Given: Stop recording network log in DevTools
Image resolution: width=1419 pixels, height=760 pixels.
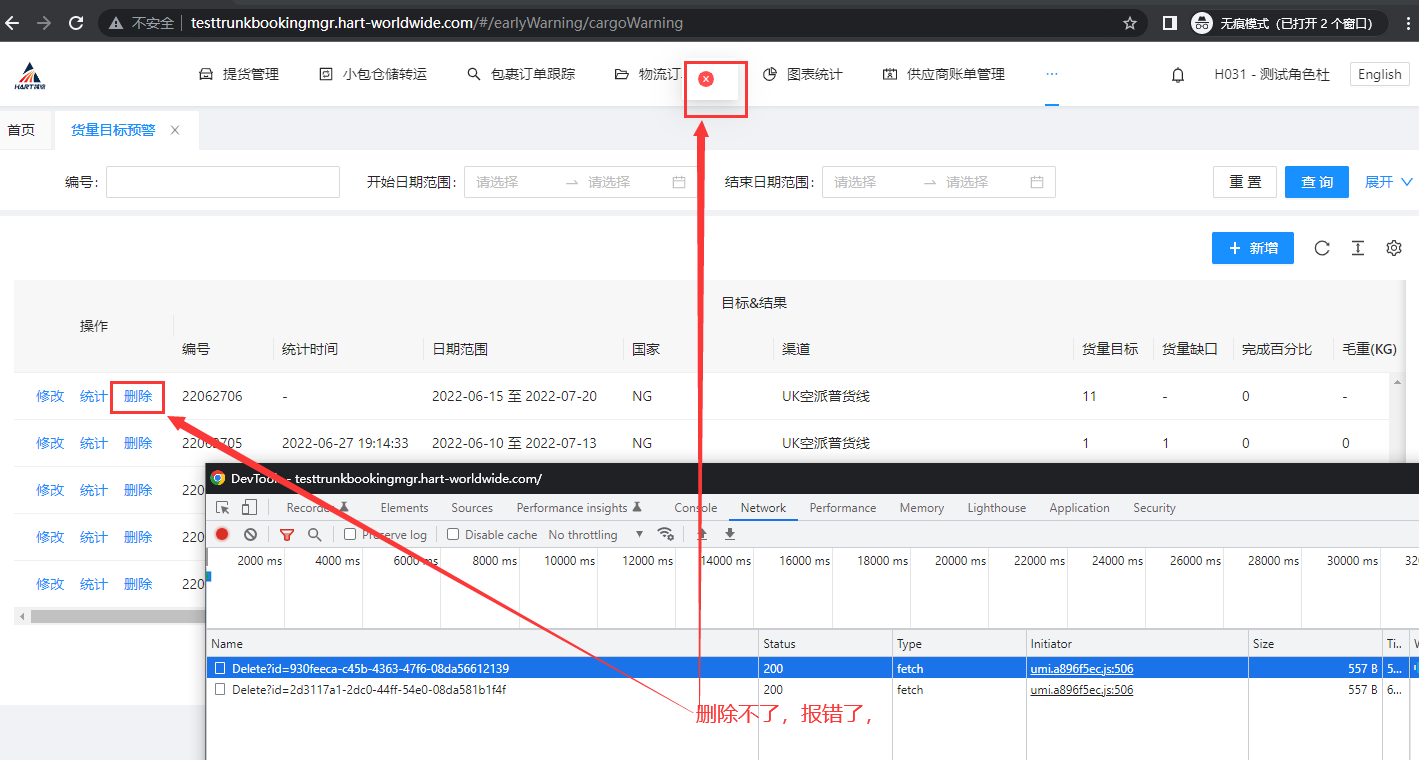Looking at the screenshot, I should pos(222,535).
